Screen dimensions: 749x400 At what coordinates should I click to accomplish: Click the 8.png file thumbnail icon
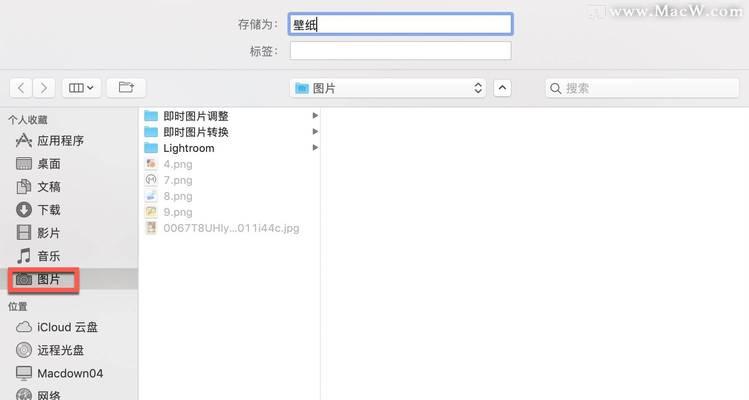click(x=151, y=196)
